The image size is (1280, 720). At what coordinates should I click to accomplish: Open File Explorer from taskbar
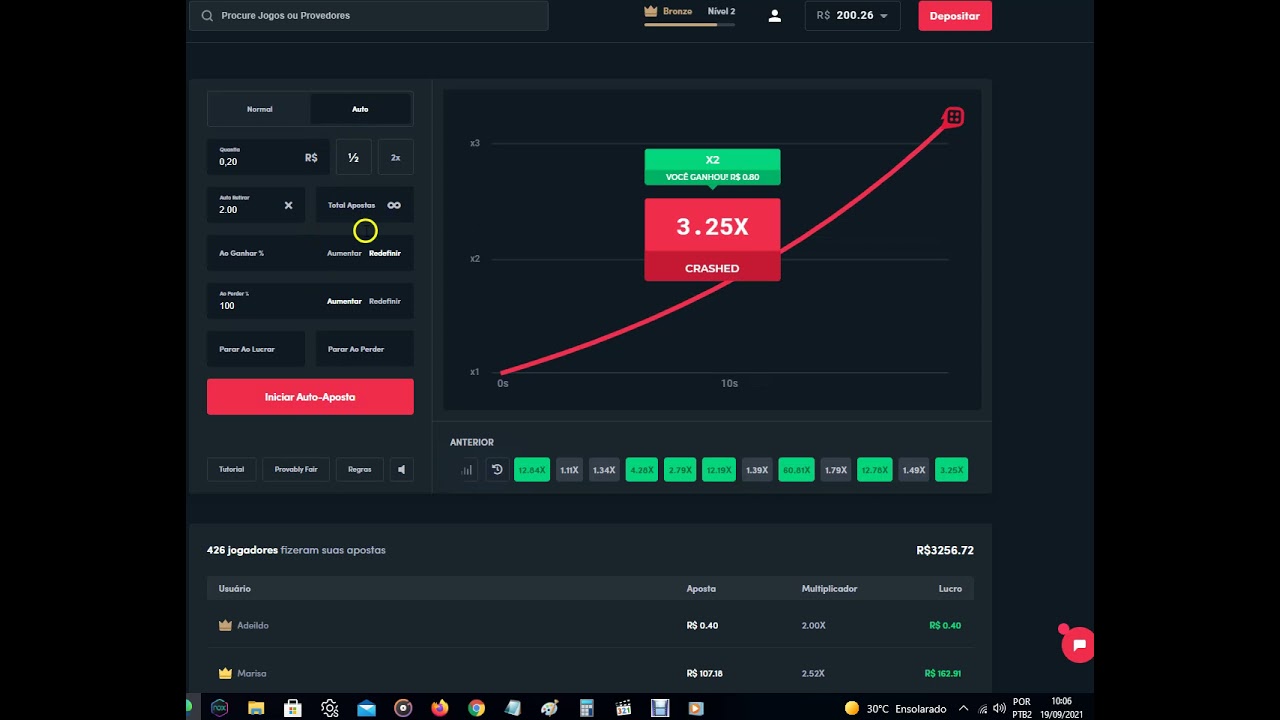256,708
